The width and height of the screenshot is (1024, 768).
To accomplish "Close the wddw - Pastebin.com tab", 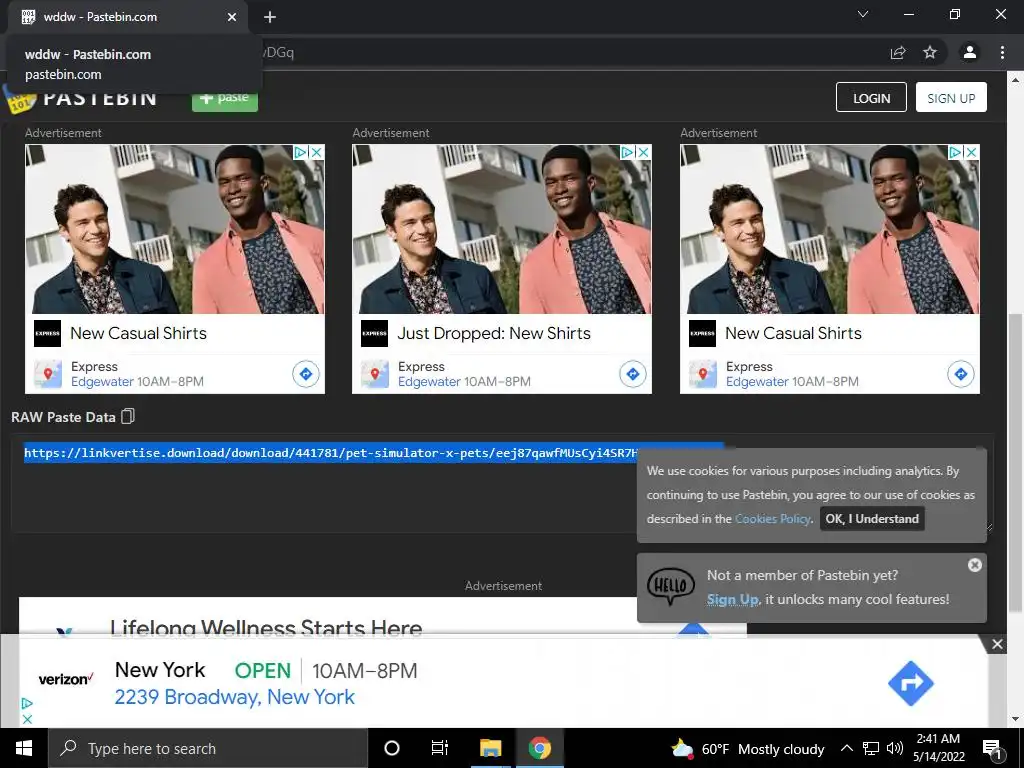I will (232, 17).
